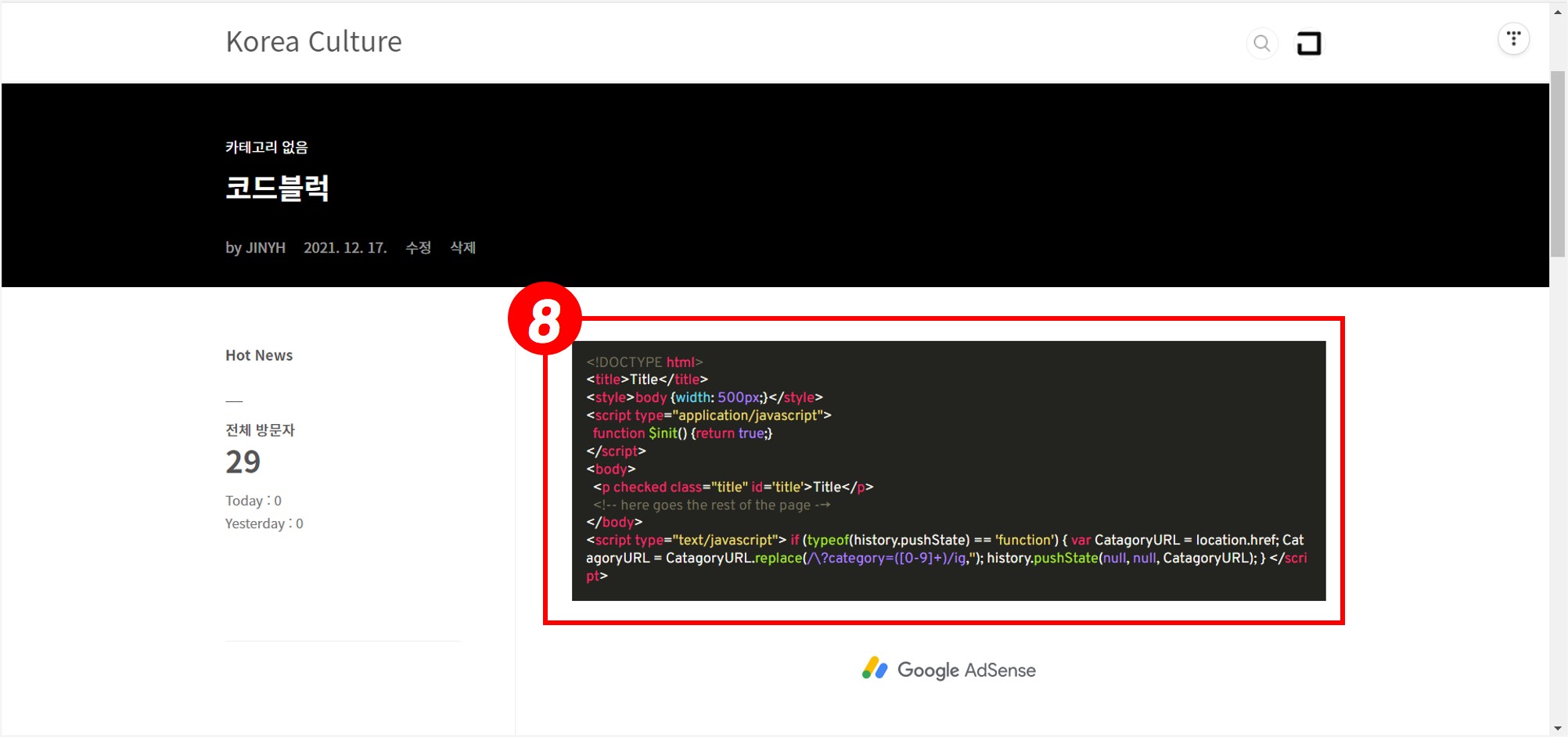This screenshot has height=737, width=1568.
Task: Open the search magnifier icon
Action: click(x=1261, y=43)
